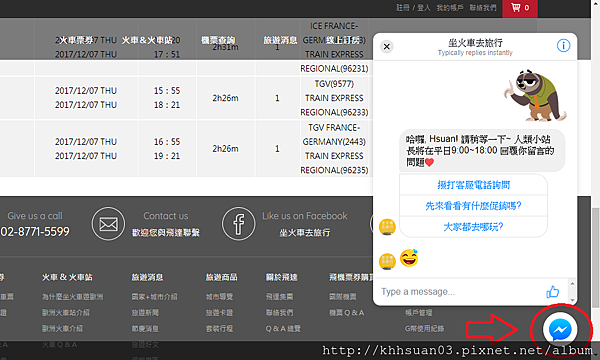Click chat title 坐火車去旅行

point(475,43)
